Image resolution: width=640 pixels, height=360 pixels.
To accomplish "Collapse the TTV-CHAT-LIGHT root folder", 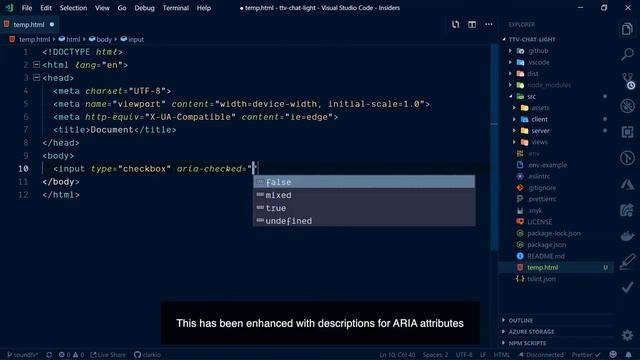I will (532, 40).
